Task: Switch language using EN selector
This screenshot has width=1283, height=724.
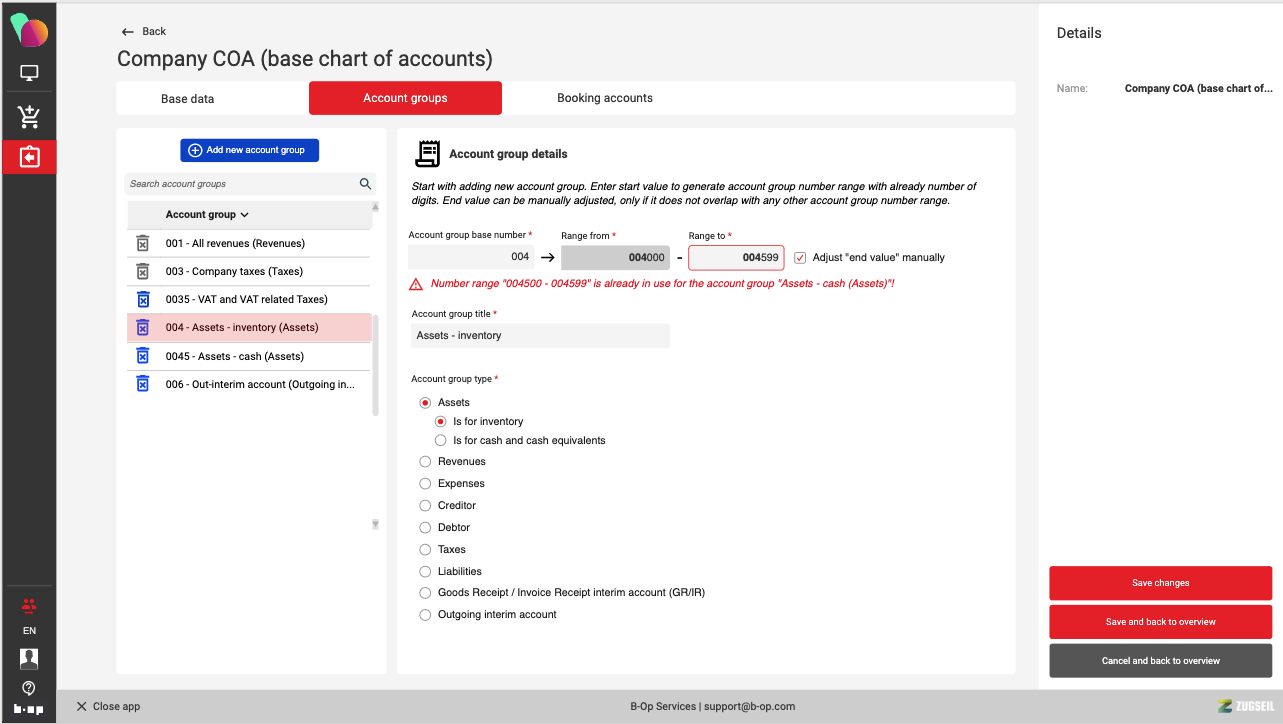Action: pyautogui.click(x=29, y=631)
